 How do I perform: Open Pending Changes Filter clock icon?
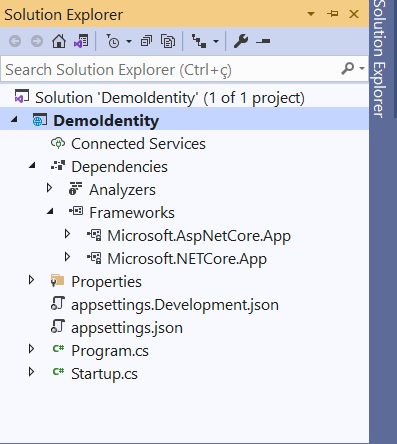113,41
